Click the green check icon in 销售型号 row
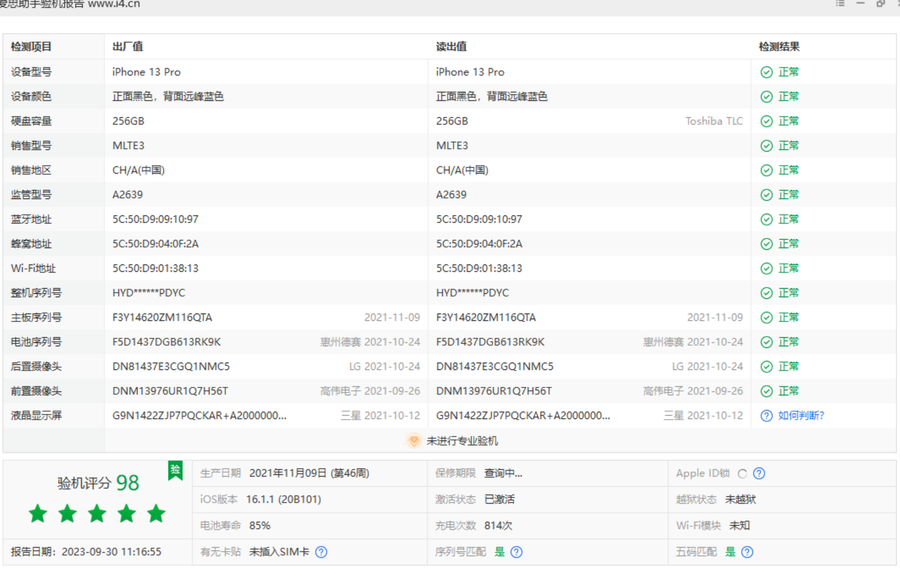 click(x=766, y=146)
